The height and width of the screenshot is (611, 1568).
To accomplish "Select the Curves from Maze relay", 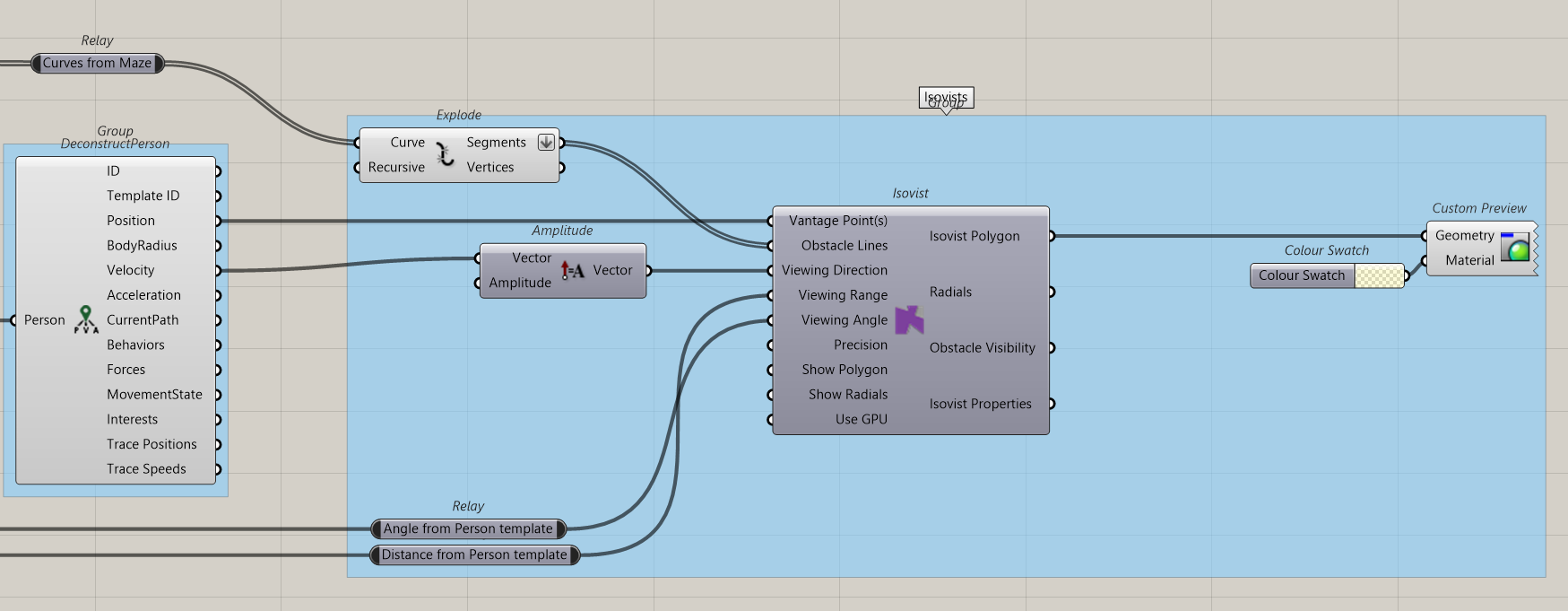I will [97, 63].
